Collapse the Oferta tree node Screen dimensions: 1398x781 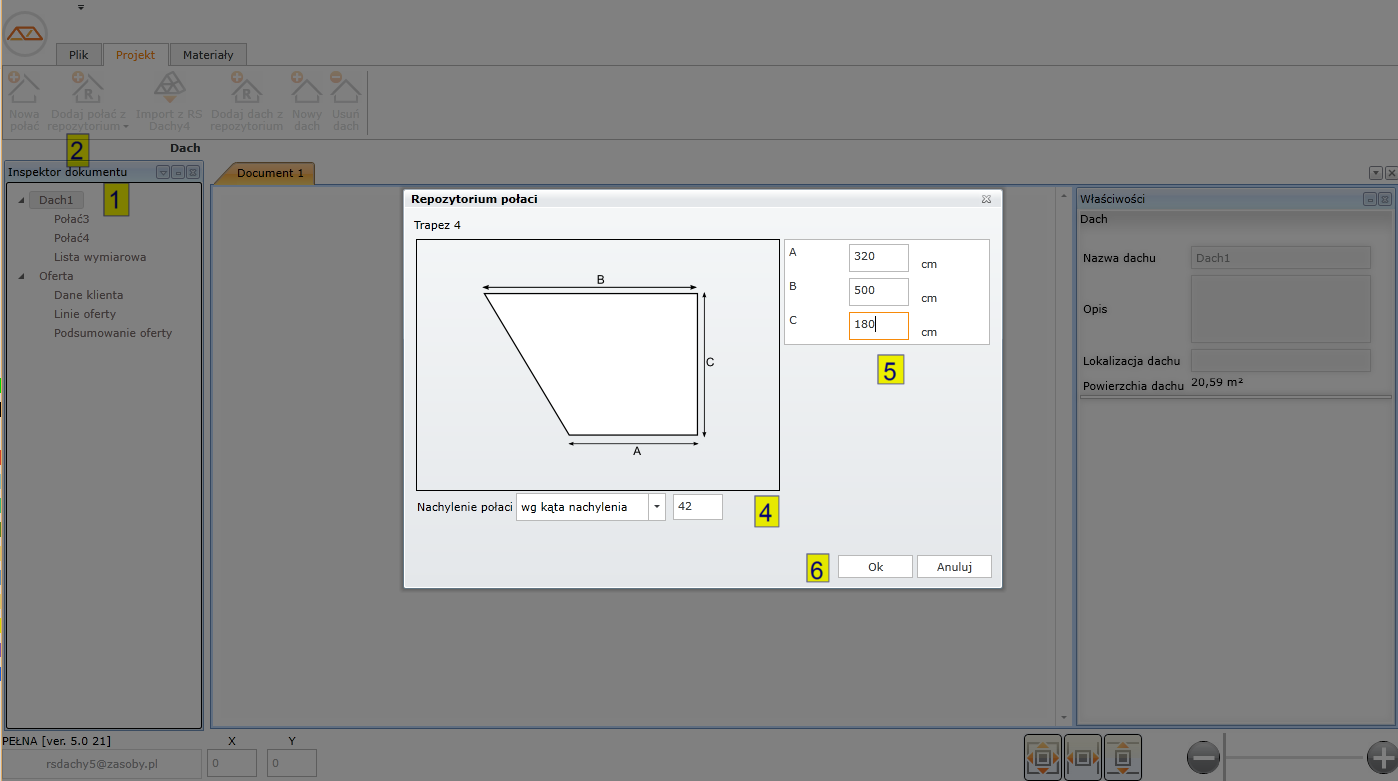coord(22,276)
